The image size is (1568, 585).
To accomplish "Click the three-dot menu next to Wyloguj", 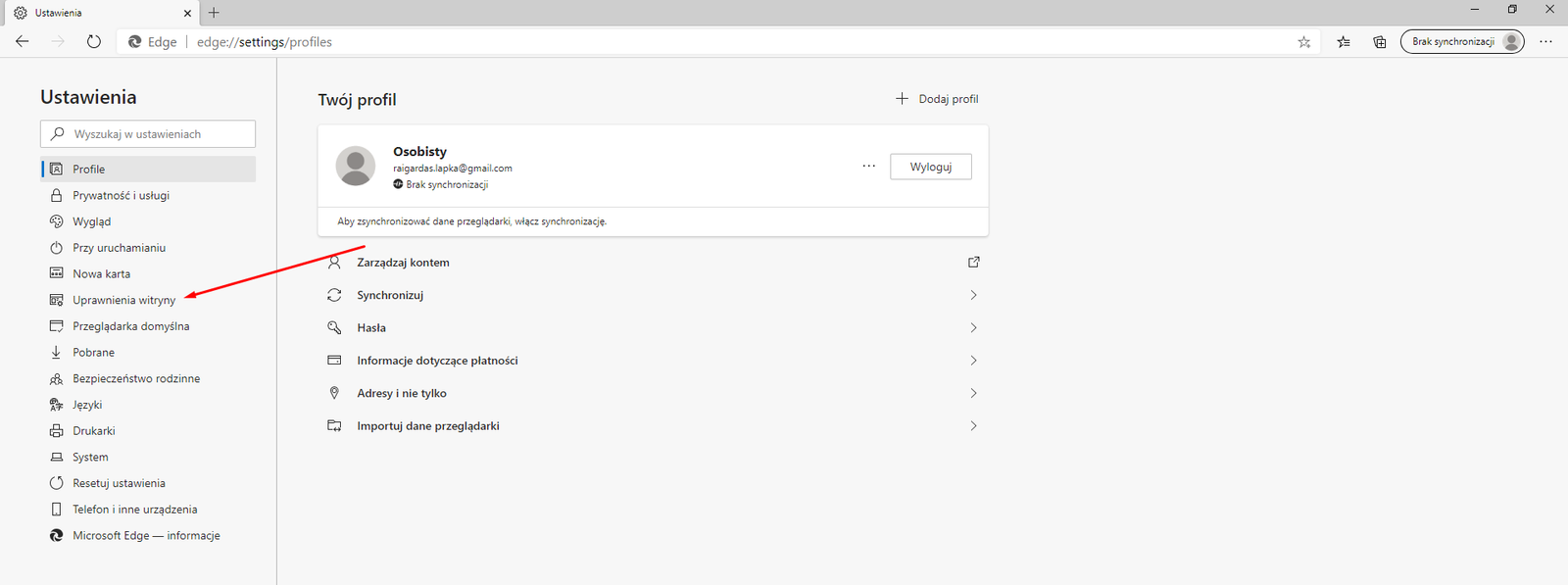I will point(868,167).
